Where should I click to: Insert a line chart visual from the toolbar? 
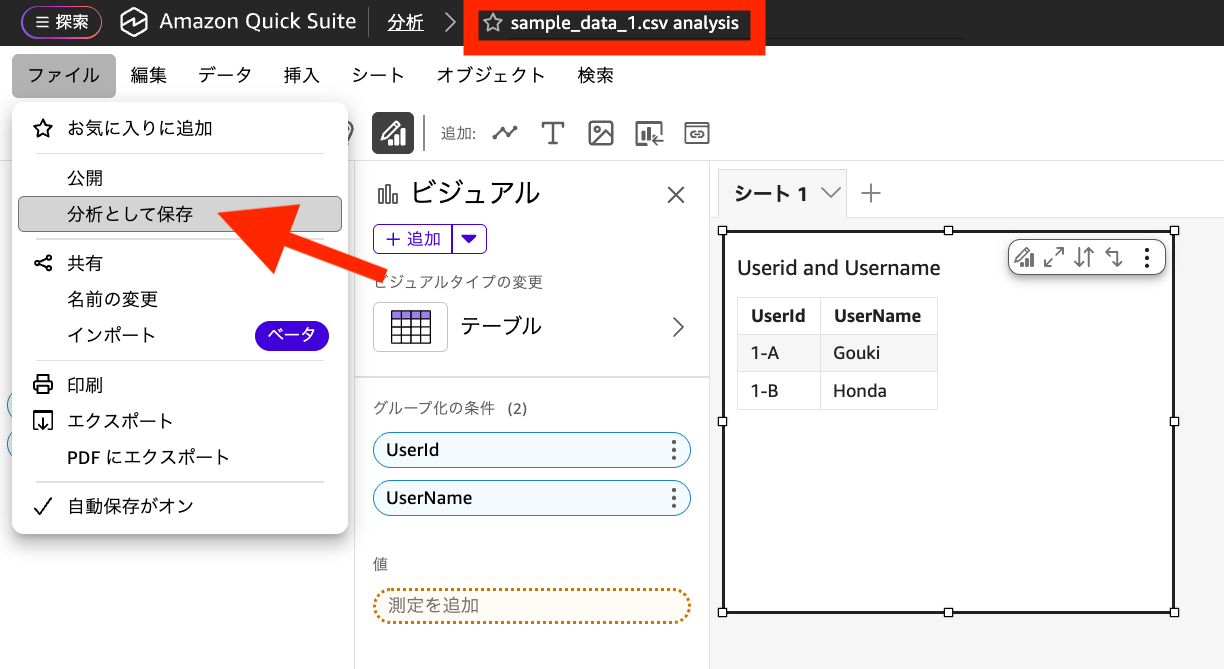(505, 132)
